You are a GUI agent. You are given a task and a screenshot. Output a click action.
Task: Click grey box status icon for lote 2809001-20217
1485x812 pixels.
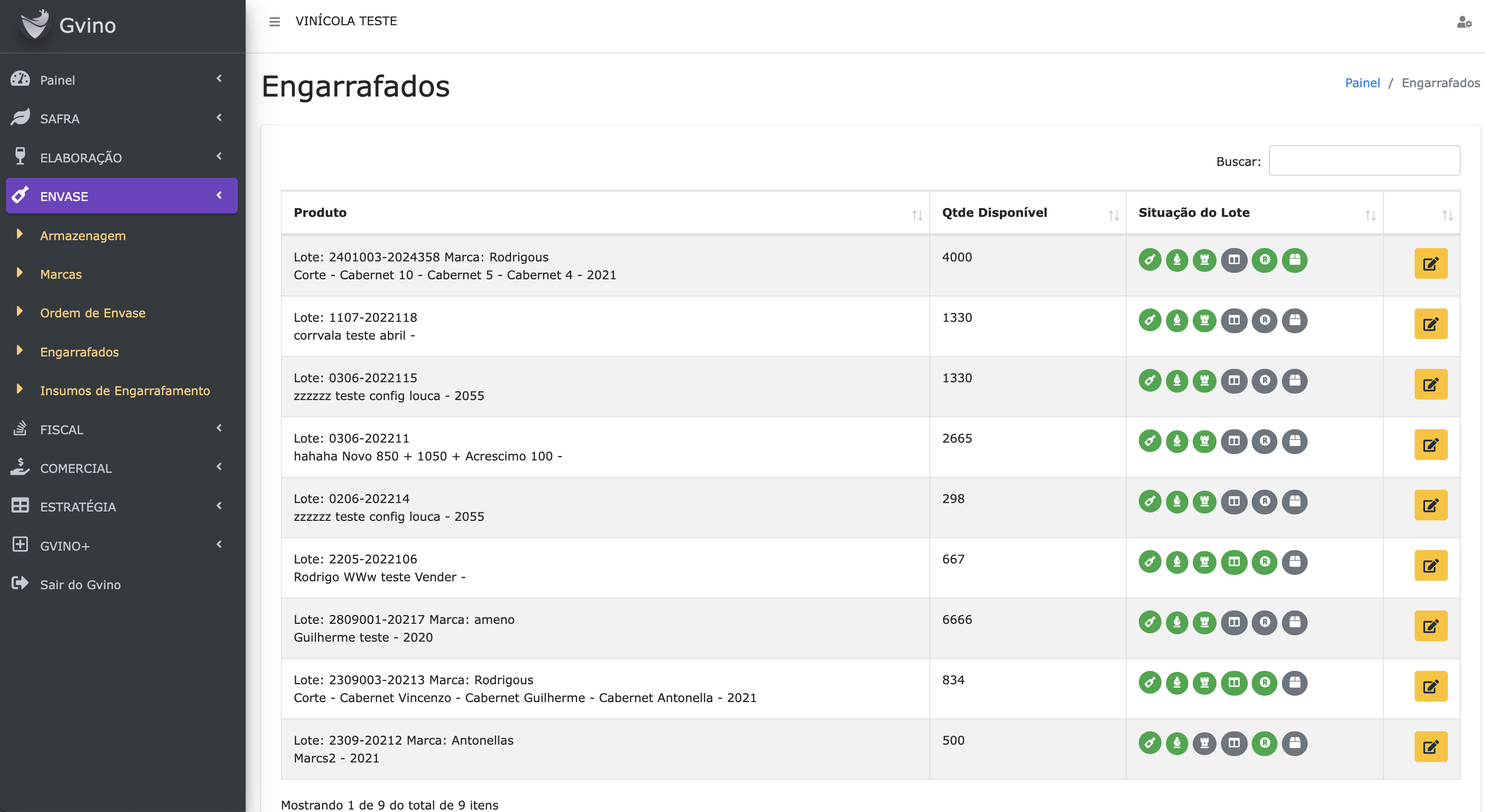[x=1294, y=622]
